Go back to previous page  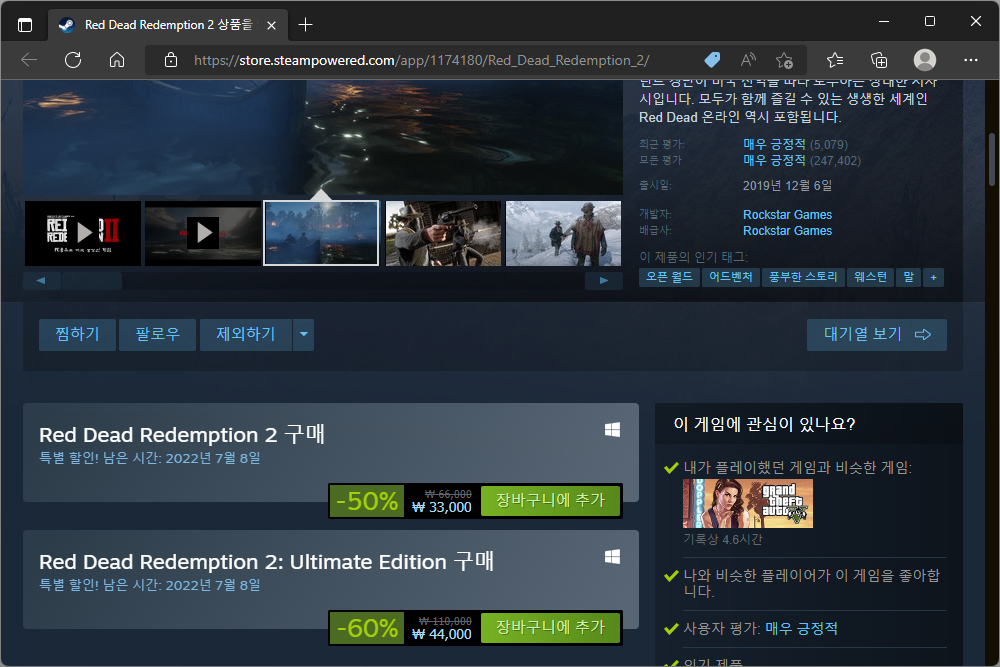click(x=29, y=61)
